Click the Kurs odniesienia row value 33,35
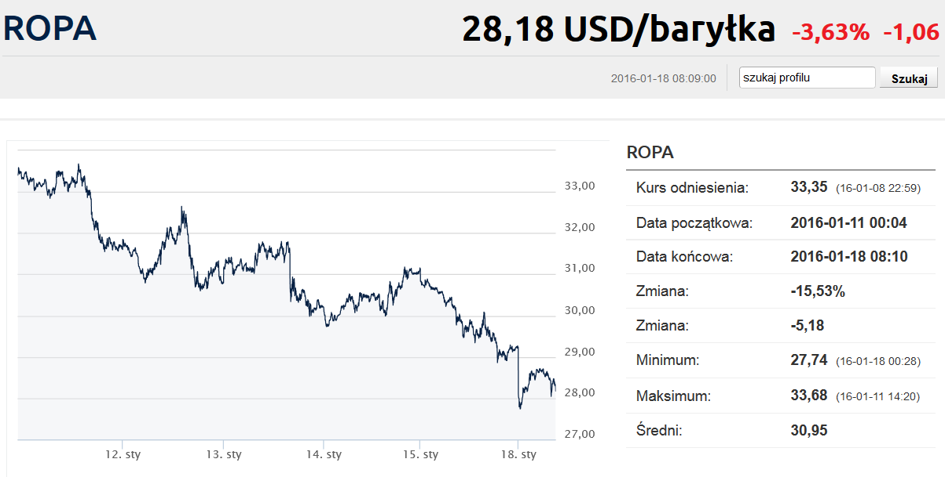 (x=809, y=187)
